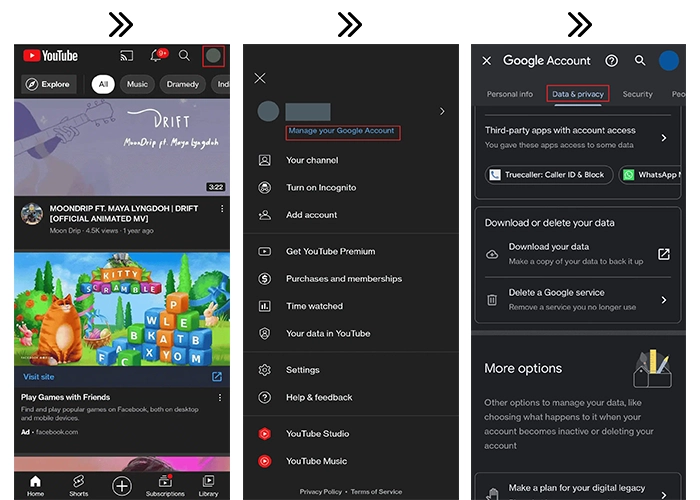Screen dimensions: 700x500
Task: Click Google Account help question icon
Action: 612,61
